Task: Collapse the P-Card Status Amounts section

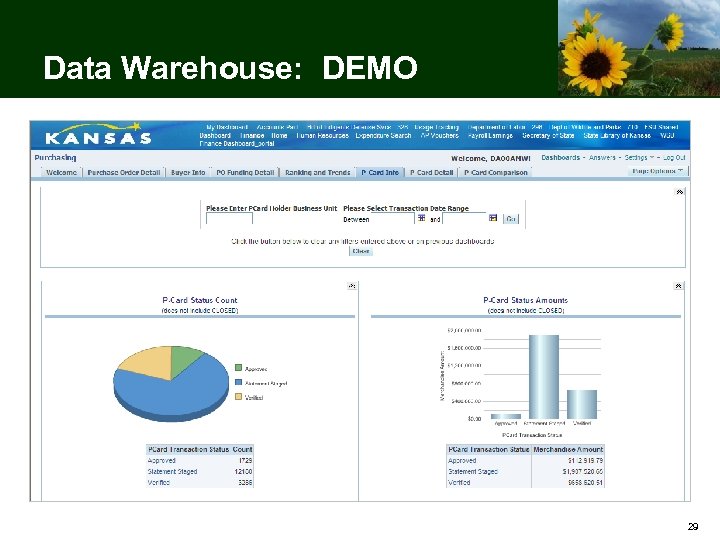Action: point(678,286)
